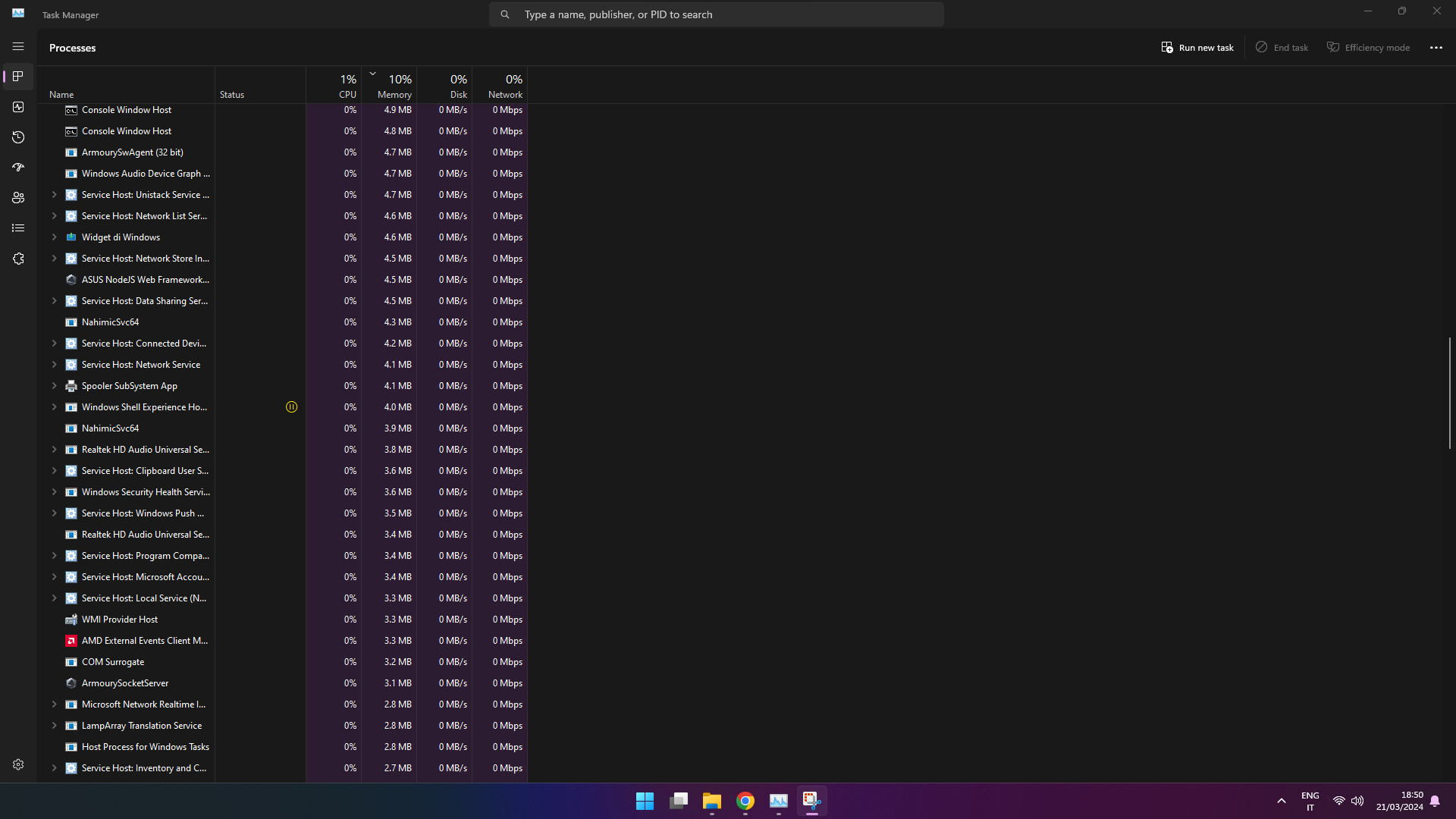Select Microsoft Network Realtime Inspection row
The image size is (1456, 819).
[282, 704]
